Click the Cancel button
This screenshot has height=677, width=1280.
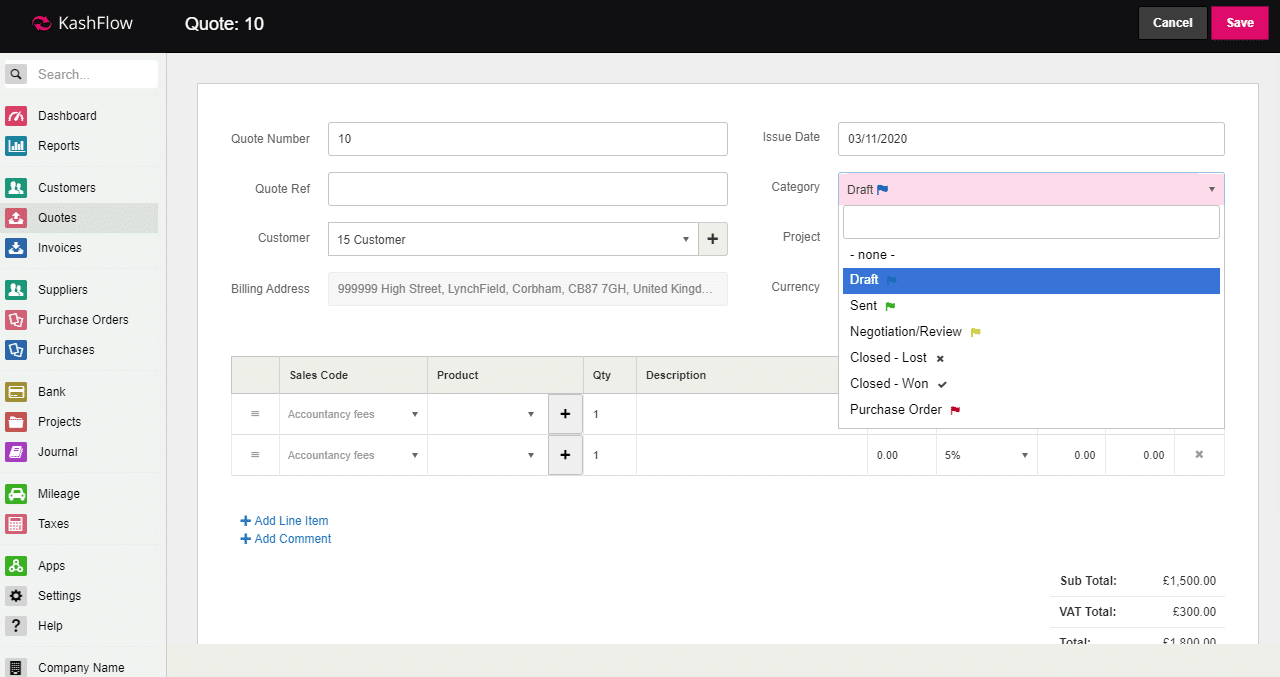(x=1172, y=23)
